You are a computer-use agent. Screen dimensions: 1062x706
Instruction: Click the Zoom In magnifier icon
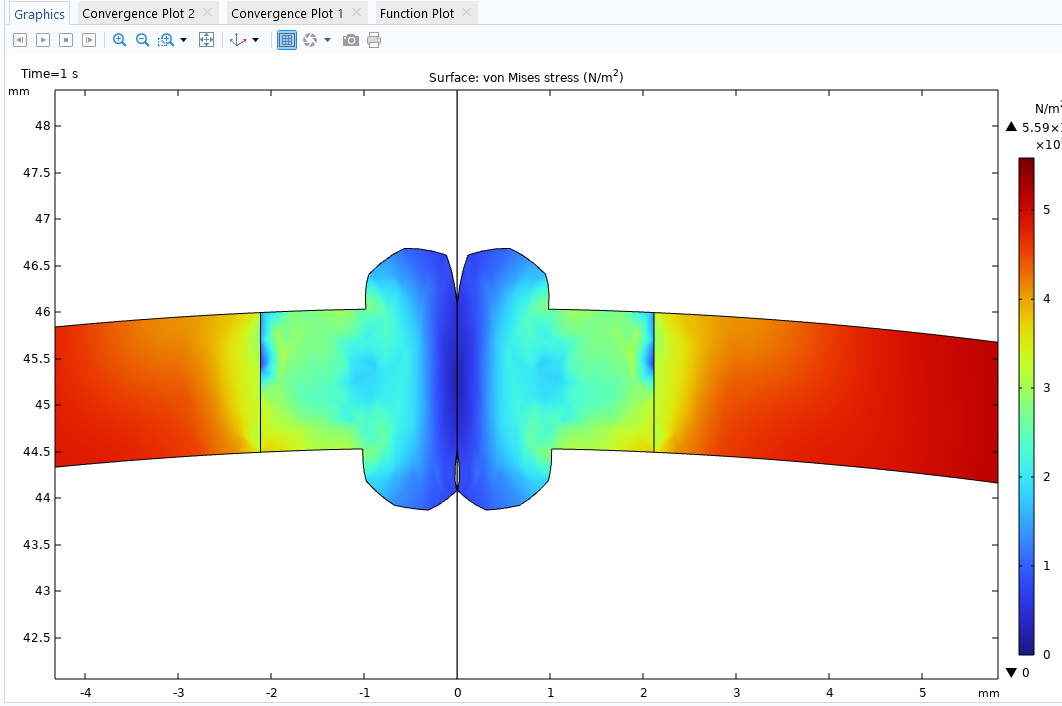120,40
